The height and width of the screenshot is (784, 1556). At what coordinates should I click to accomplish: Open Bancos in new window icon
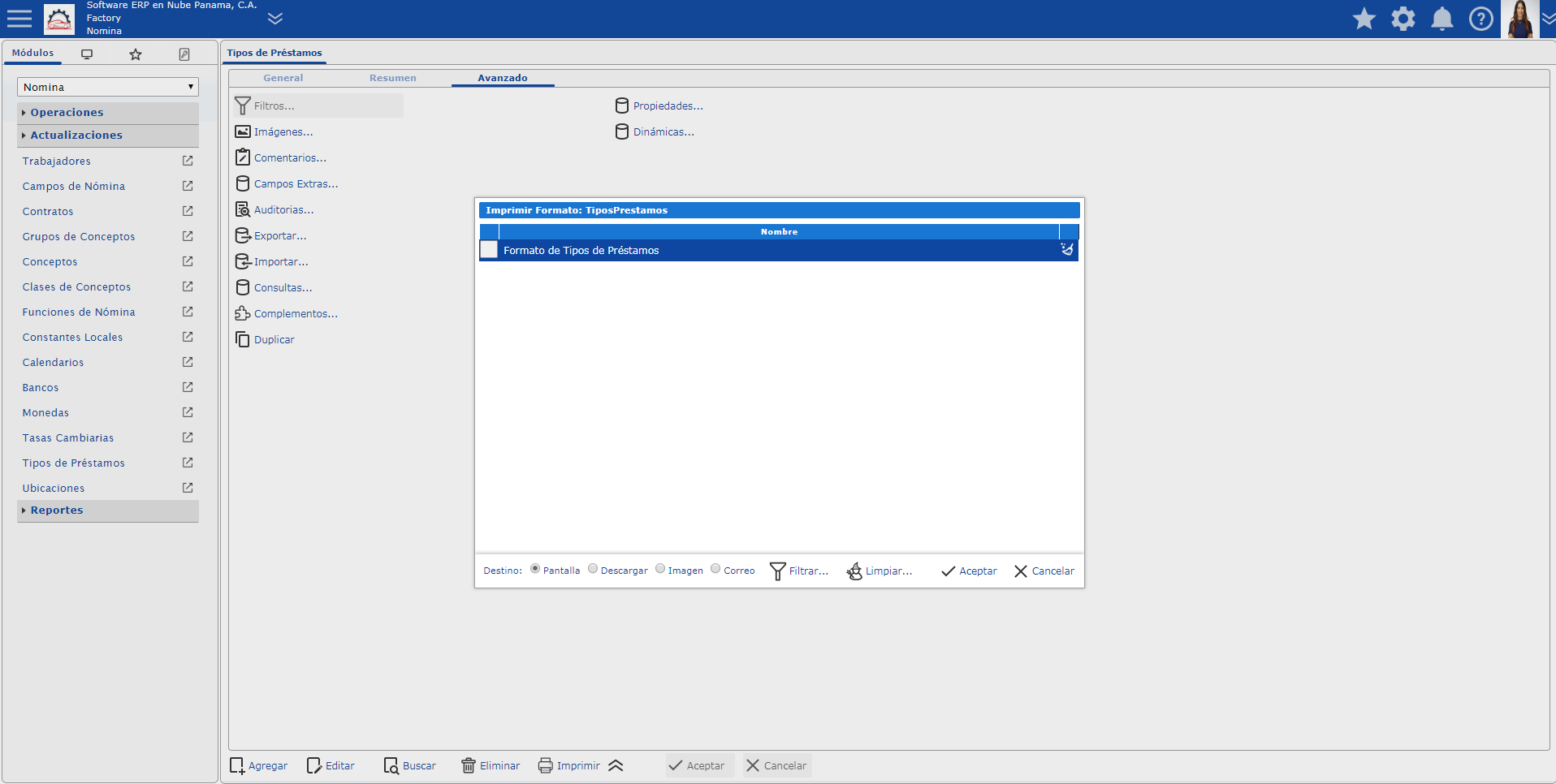188,387
